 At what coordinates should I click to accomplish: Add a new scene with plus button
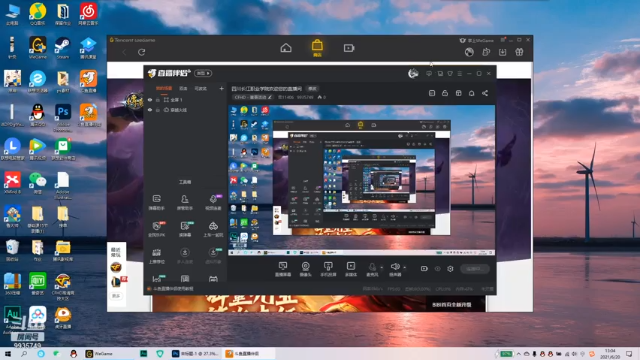pos(221,88)
